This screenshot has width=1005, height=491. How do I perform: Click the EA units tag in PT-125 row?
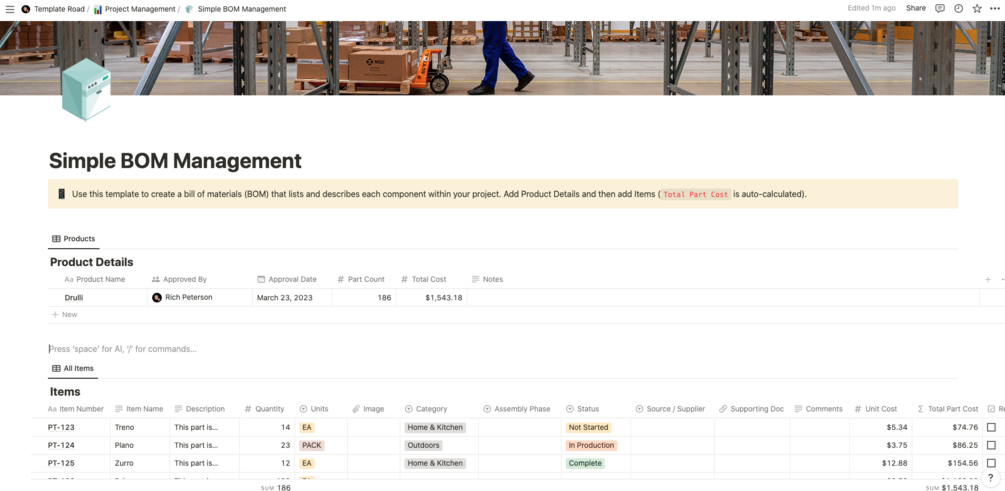(x=307, y=463)
